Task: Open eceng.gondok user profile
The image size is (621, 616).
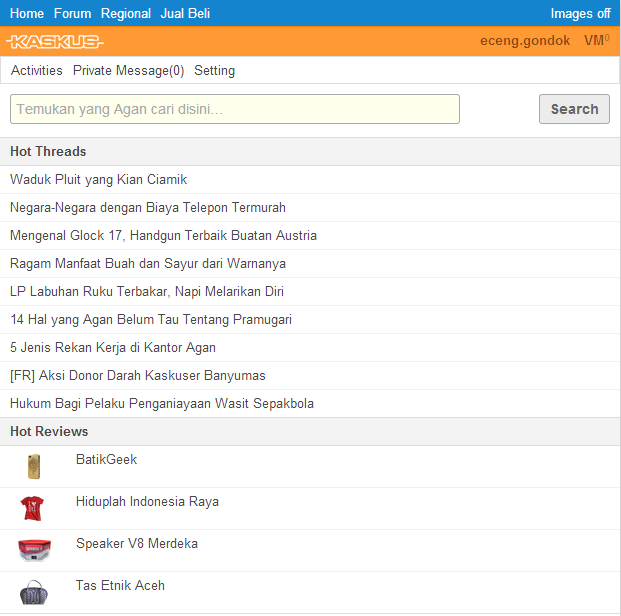Action: (x=525, y=40)
